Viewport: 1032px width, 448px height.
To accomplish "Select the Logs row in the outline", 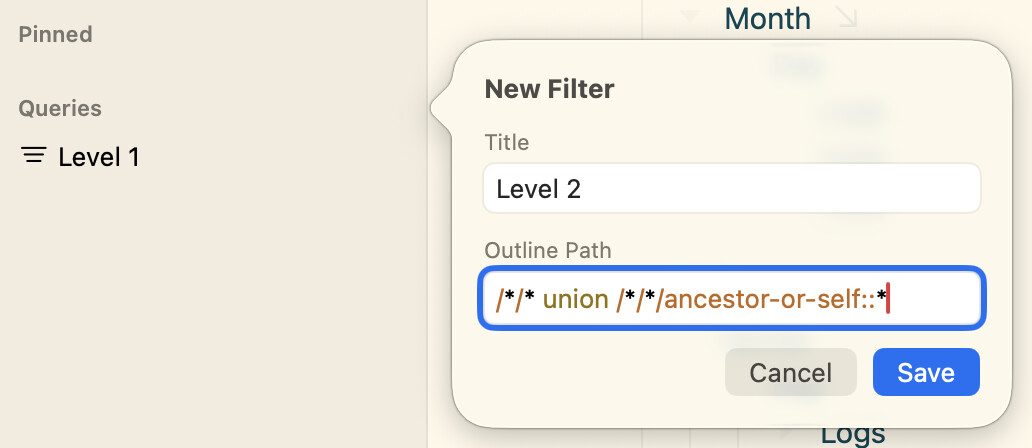I will point(852,434).
